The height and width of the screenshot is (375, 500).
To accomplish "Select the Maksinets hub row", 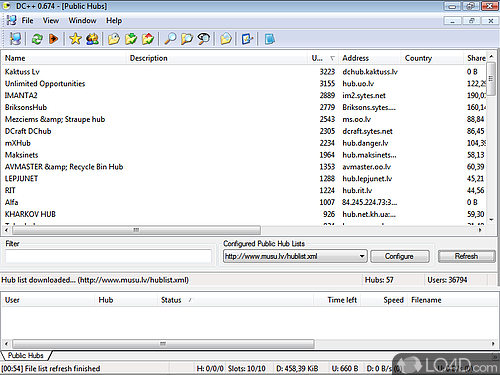I will coord(244,155).
